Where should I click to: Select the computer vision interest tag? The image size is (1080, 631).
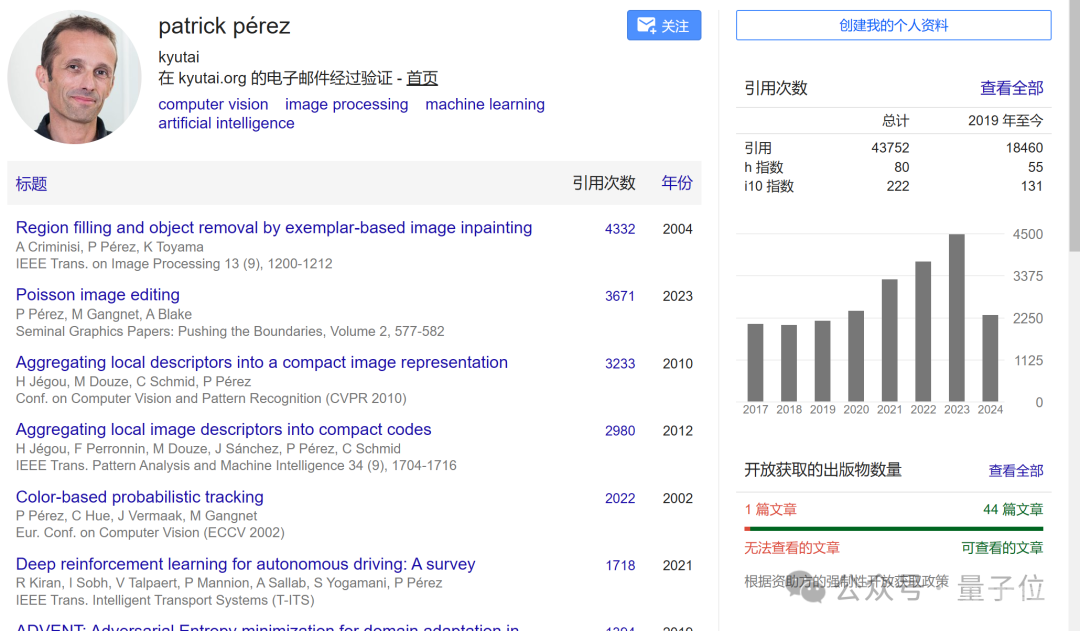click(x=213, y=104)
